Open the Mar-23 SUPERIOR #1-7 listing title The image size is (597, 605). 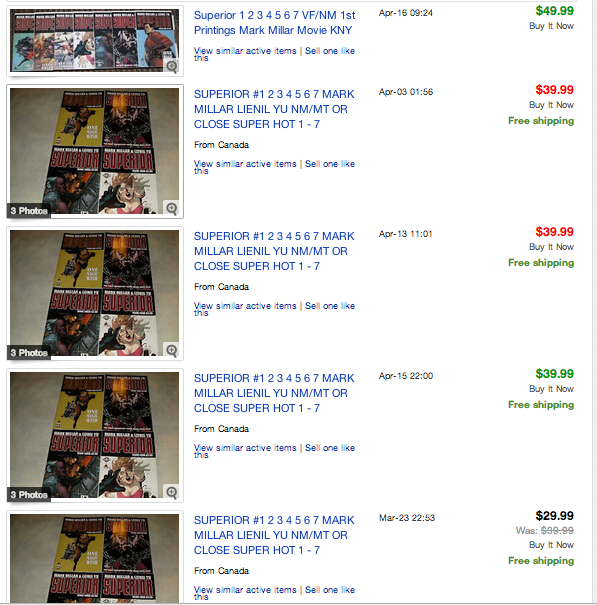[x=274, y=535]
